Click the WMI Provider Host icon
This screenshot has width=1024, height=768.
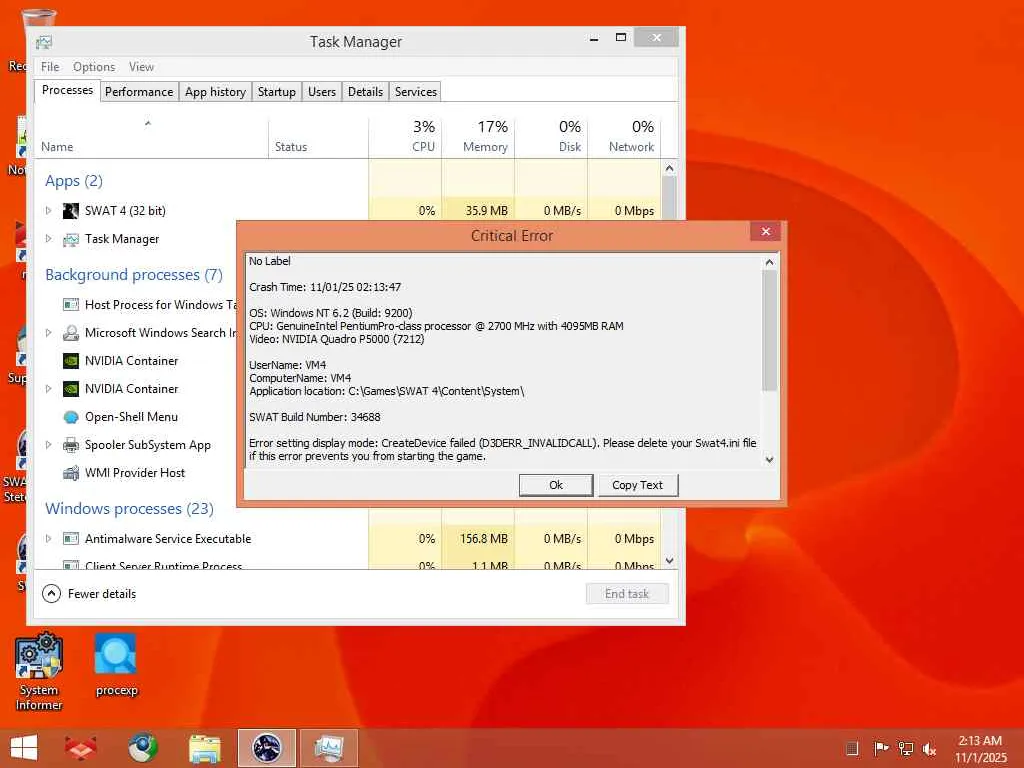pos(71,473)
